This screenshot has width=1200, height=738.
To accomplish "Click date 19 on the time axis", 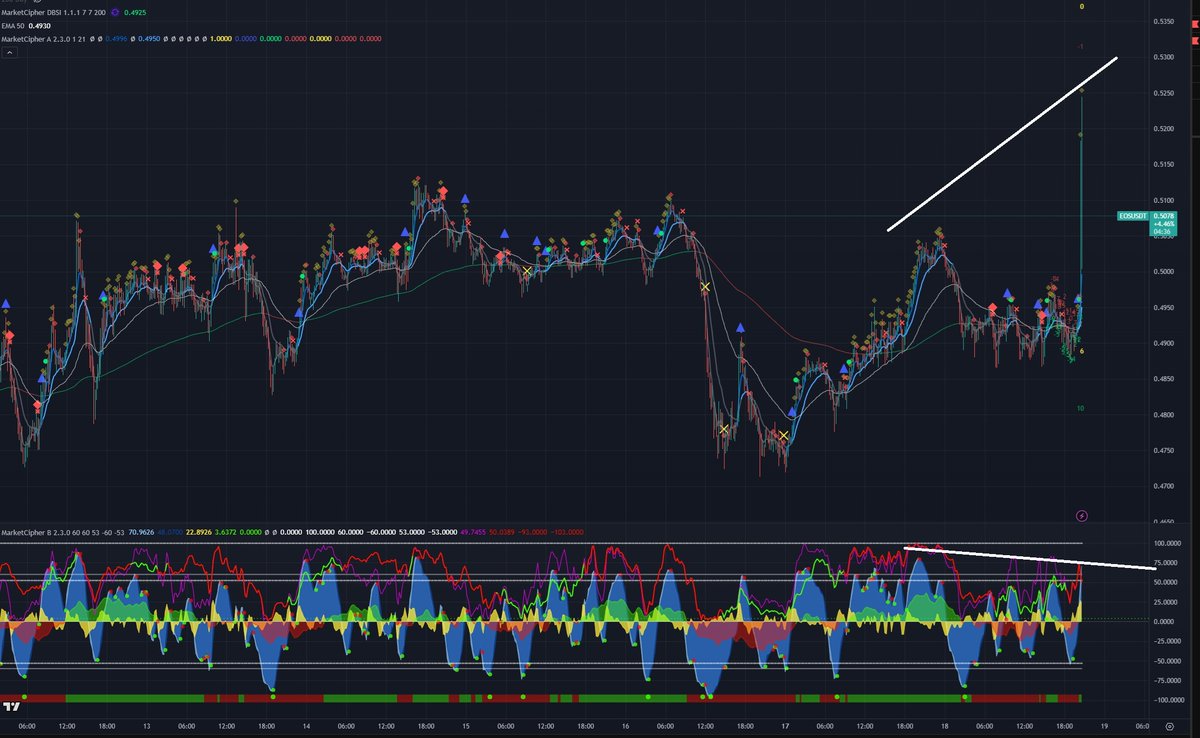I will pyautogui.click(x=1104, y=727).
